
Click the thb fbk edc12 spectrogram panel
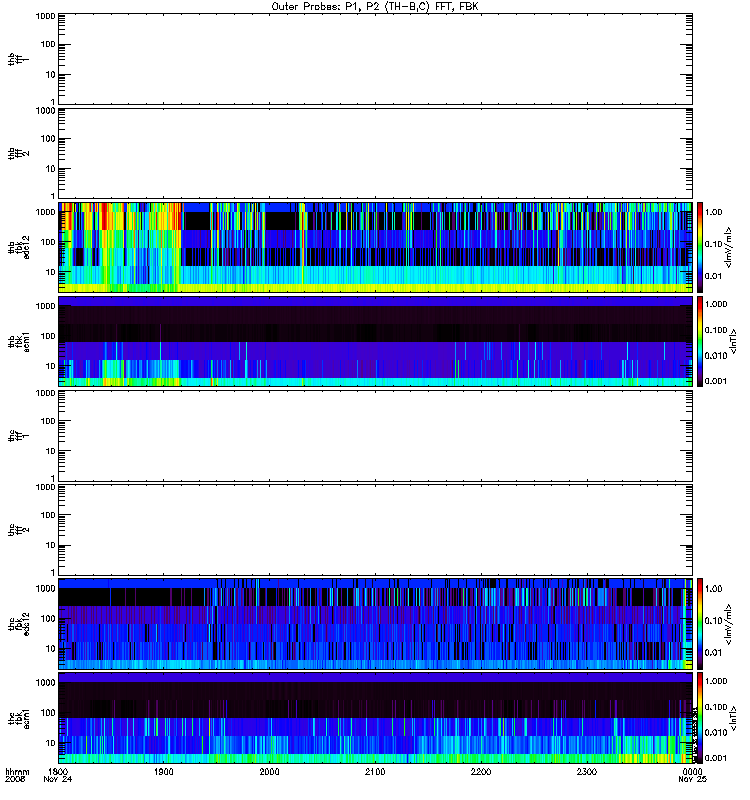375,247
